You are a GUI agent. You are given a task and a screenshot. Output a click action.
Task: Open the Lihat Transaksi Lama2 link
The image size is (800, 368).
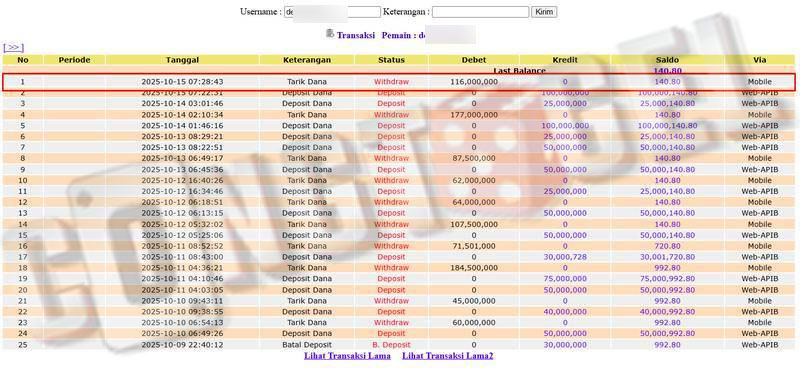click(x=447, y=356)
